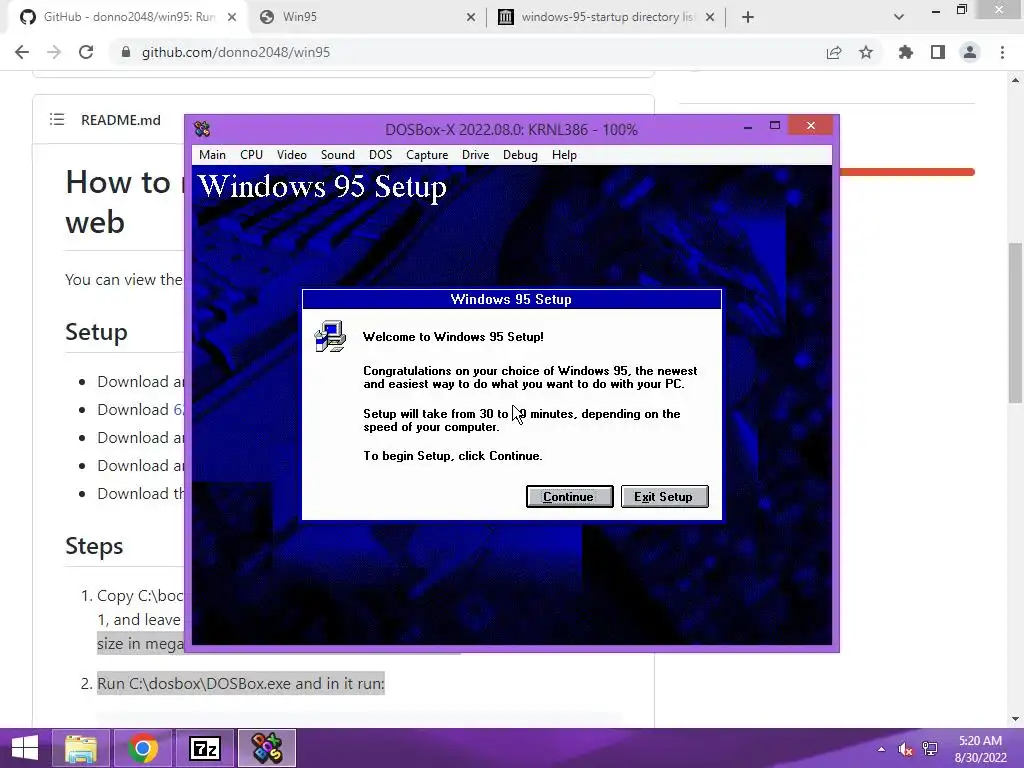This screenshot has width=1024, height=768.
Task: Click the red progress bar on GitHub page
Action: tap(907, 172)
